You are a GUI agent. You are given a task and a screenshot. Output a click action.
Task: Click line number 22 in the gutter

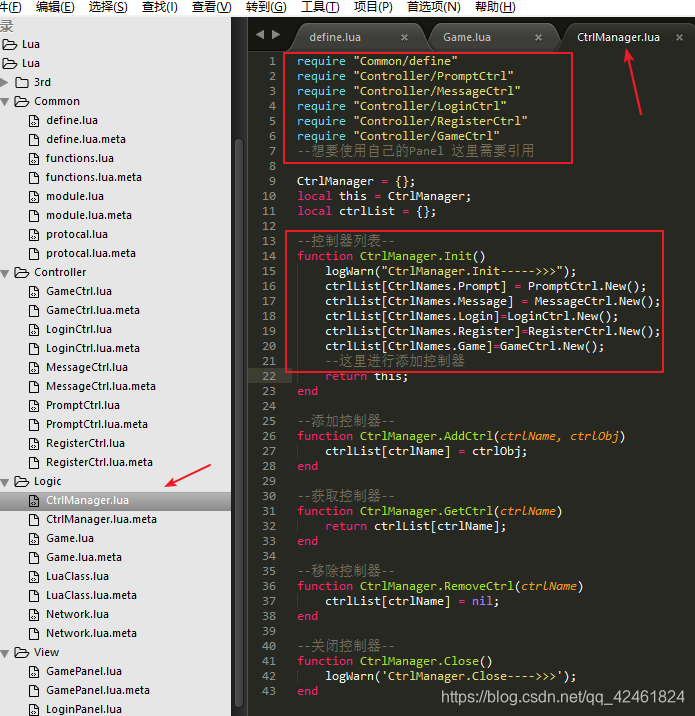tap(269, 376)
